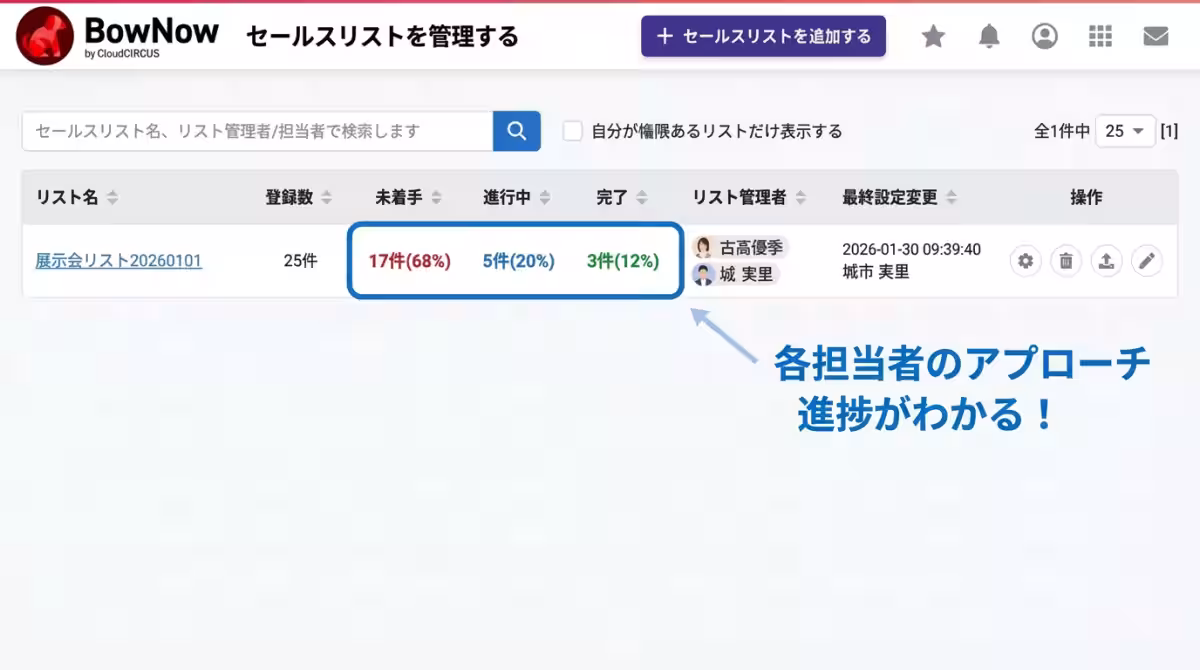Open the account profile icon
The height and width of the screenshot is (670, 1200).
pos(1044,35)
